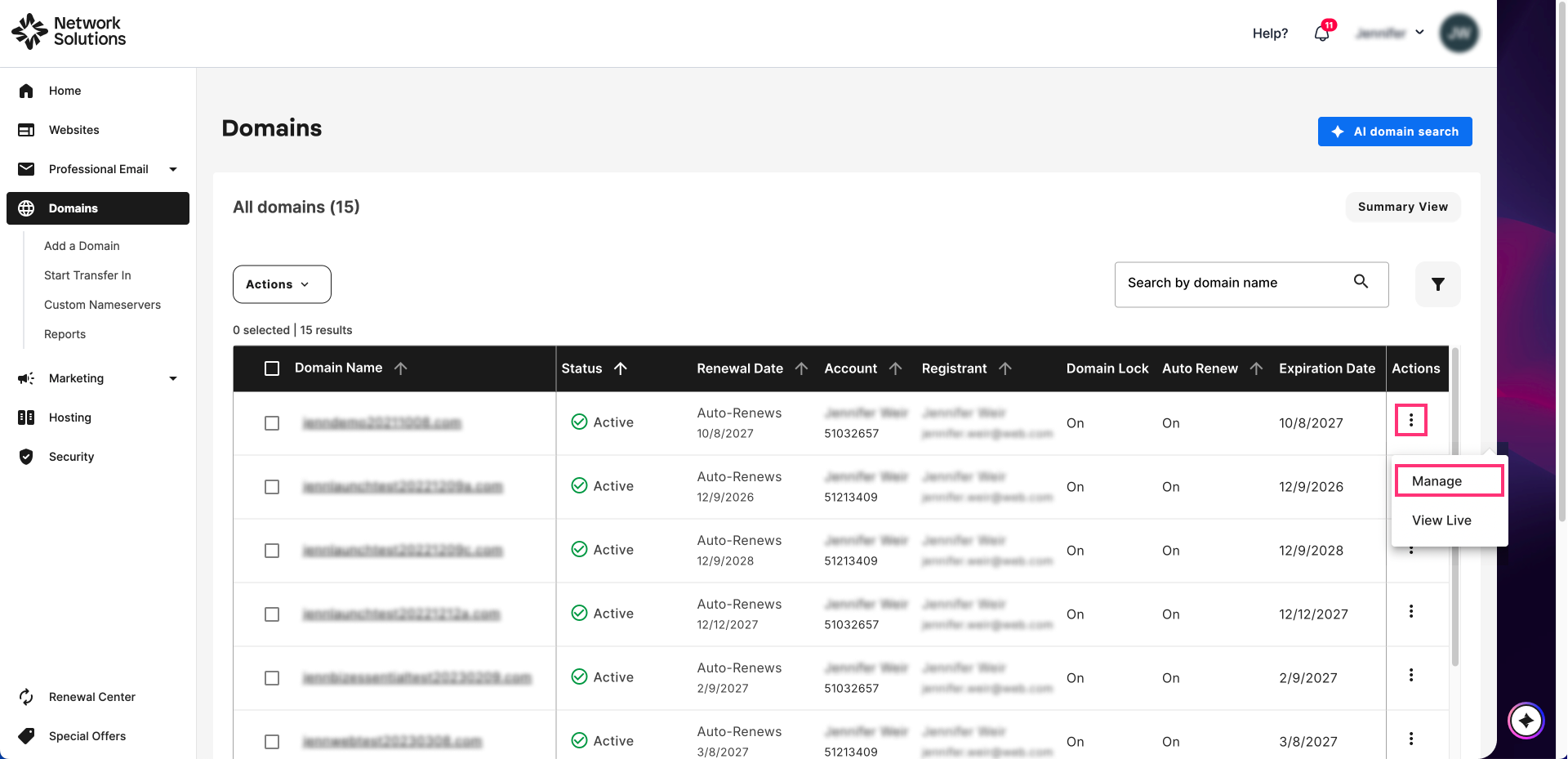Open the domain link renewing 10/8/2027
Viewport: 1568px width, 759px height.
[x=382, y=423]
